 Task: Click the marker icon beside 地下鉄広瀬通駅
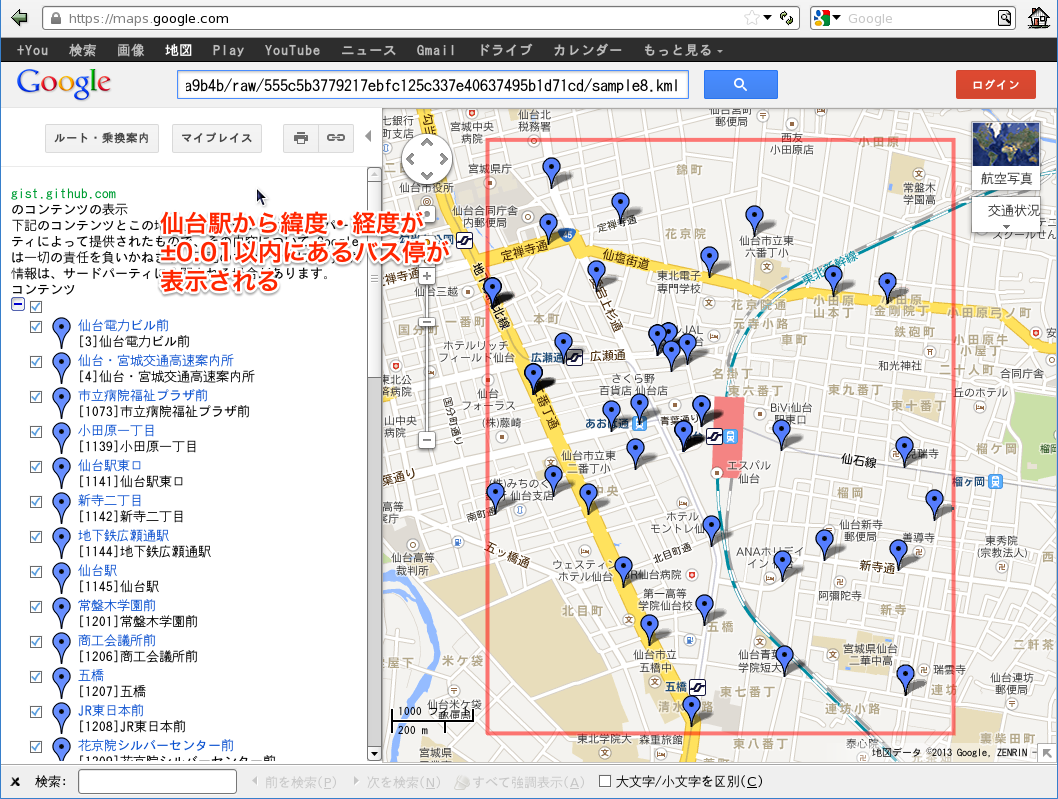point(61,544)
